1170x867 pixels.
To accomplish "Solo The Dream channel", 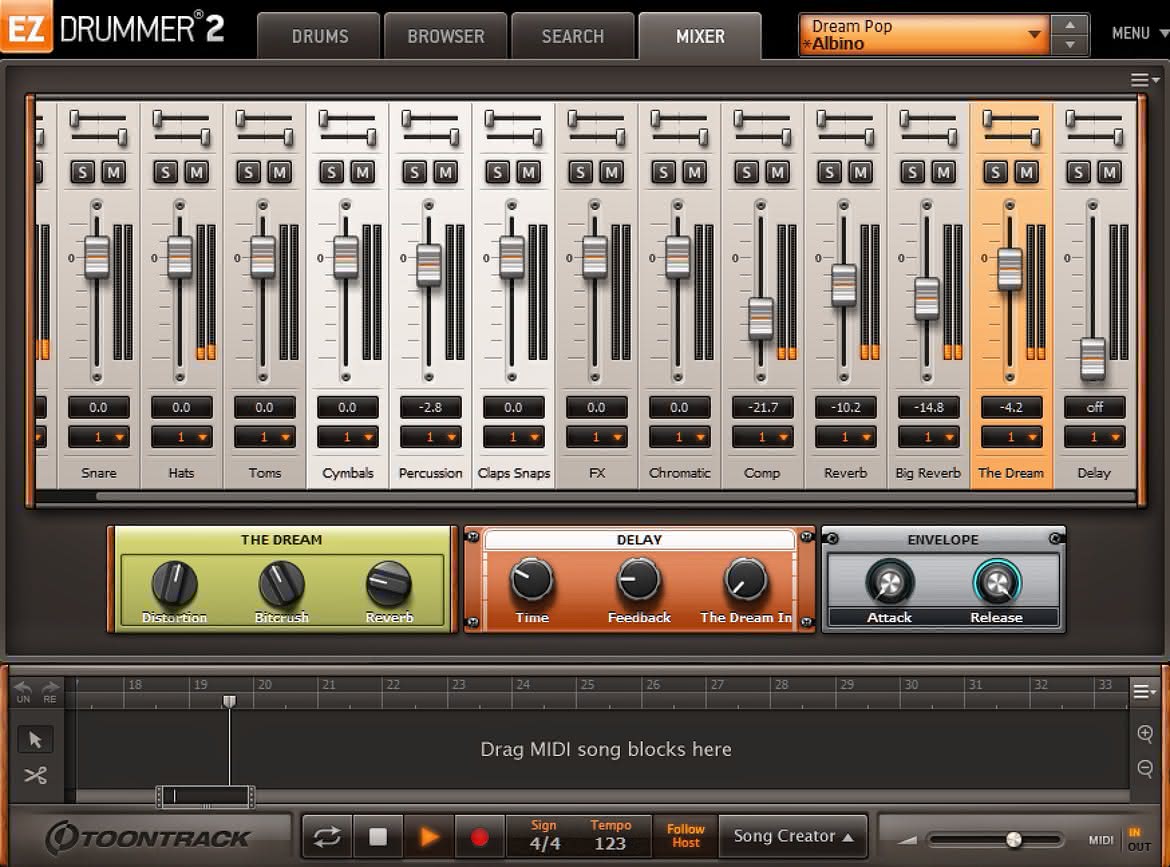I will (995, 173).
